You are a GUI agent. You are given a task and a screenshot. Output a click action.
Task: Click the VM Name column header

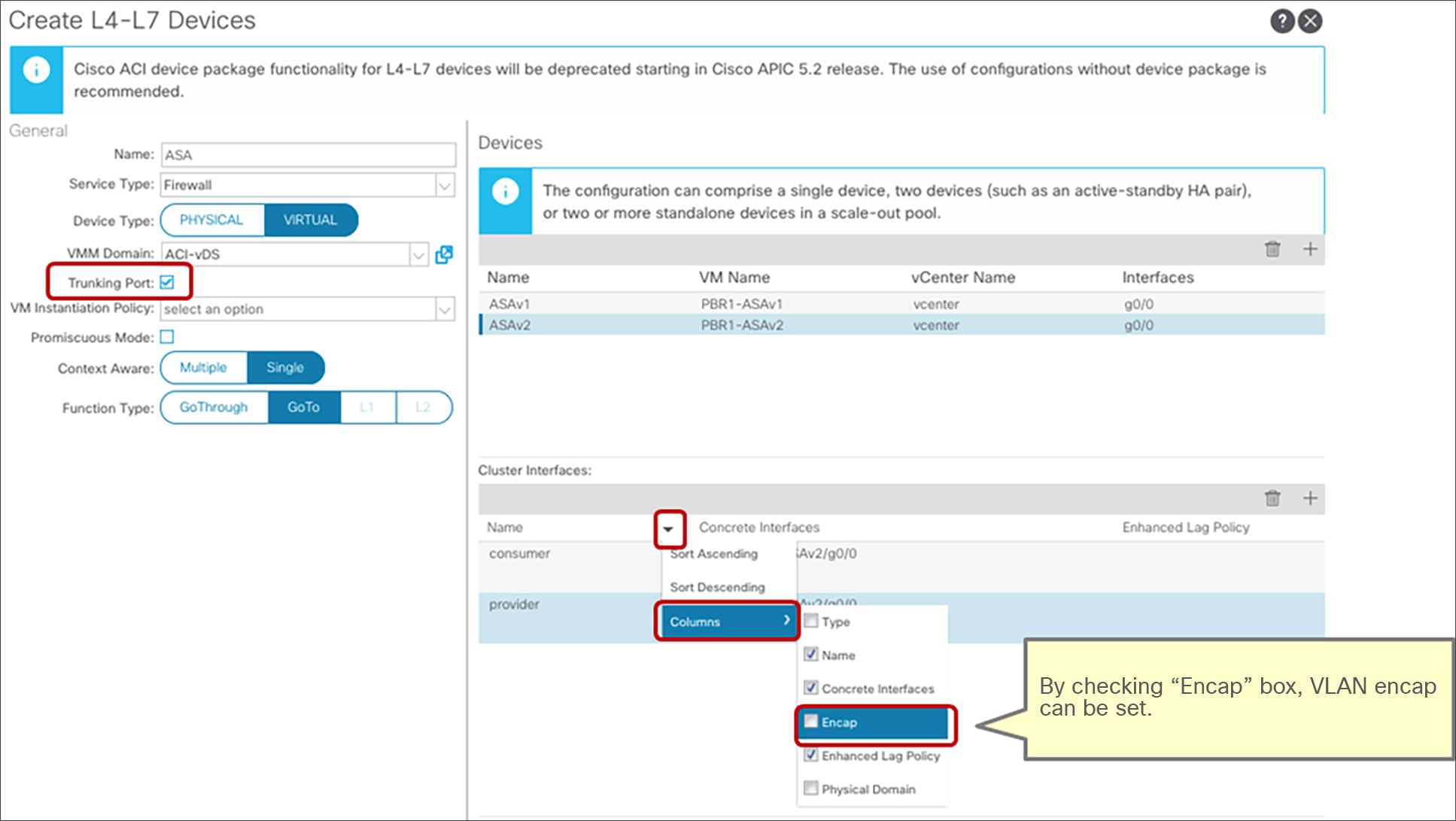pyautogui.click(x=734, y=278)
